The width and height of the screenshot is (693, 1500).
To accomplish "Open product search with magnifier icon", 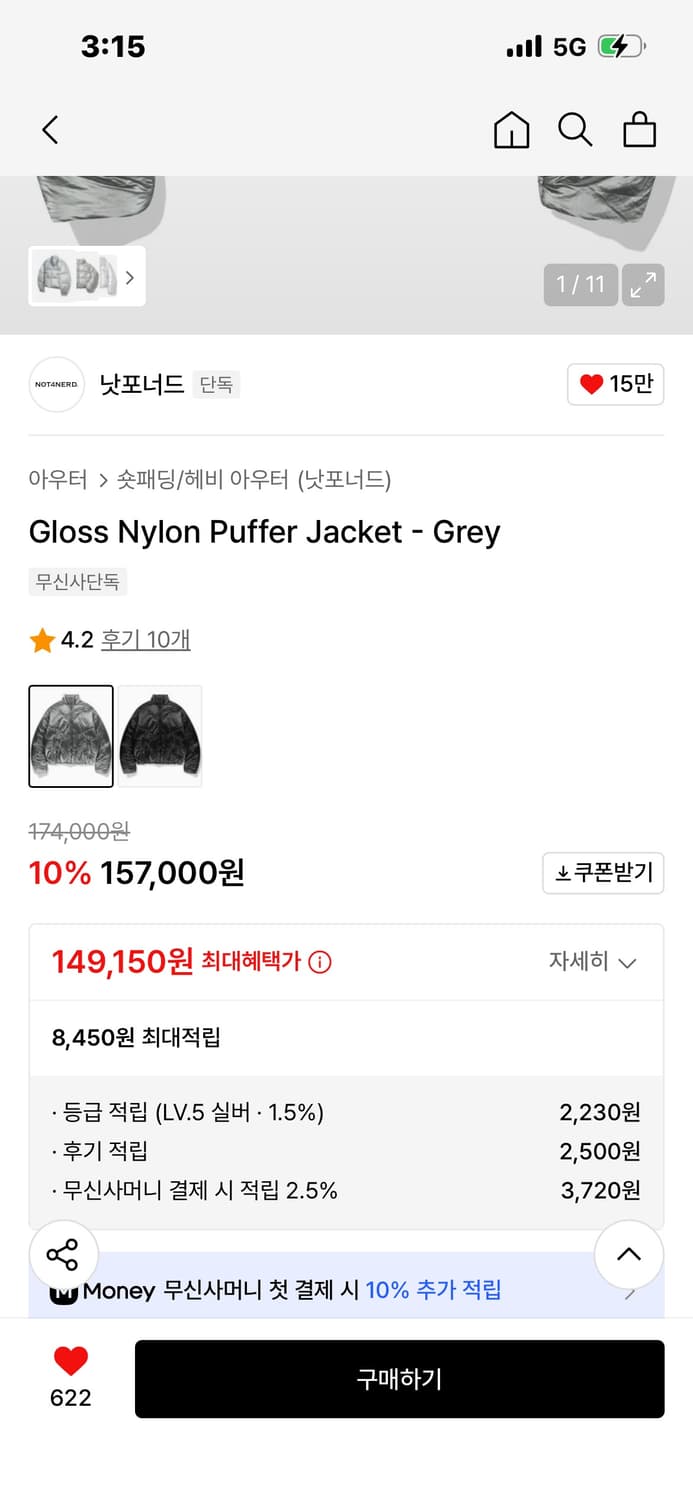I will click(x=575, y=130).
